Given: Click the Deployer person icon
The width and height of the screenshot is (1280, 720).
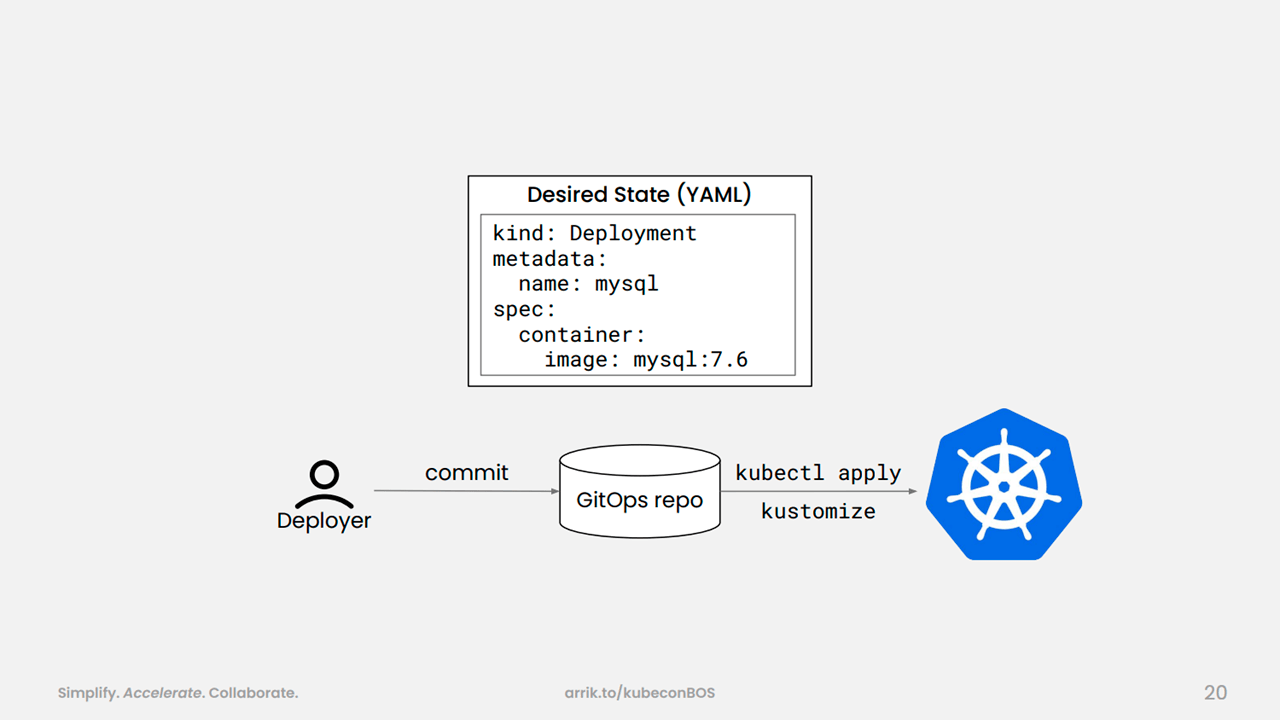Looking at the screenshot, I should [324, 485].
